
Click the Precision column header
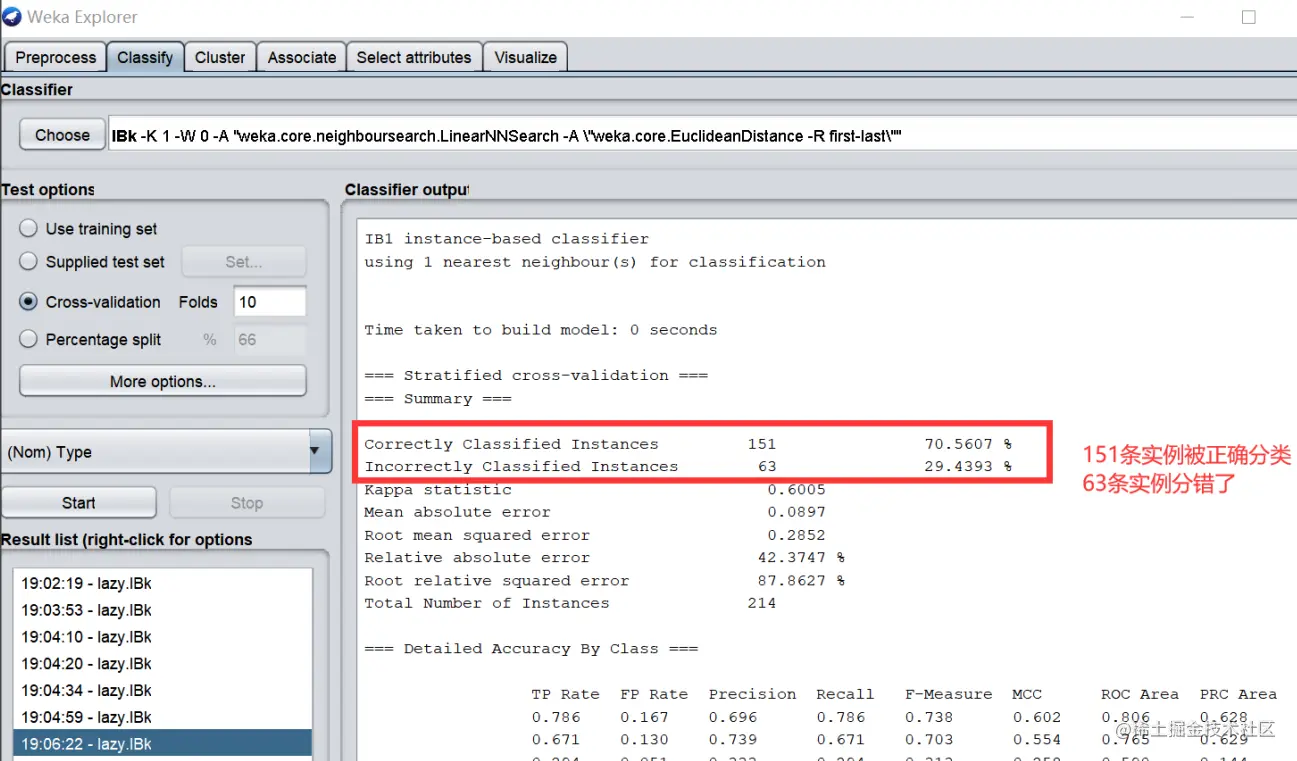point(753,694)
